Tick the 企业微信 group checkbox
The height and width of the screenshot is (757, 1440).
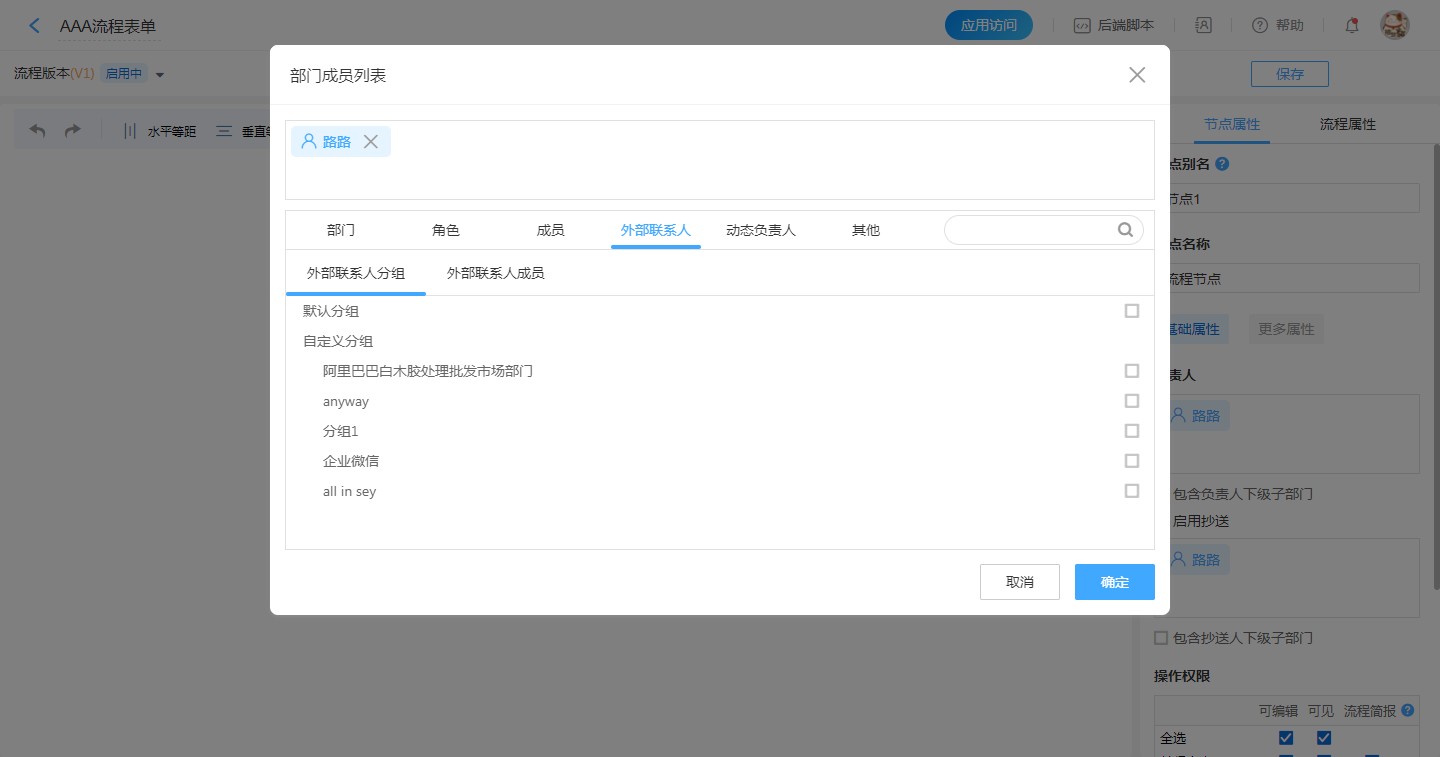coord(1132,461)
